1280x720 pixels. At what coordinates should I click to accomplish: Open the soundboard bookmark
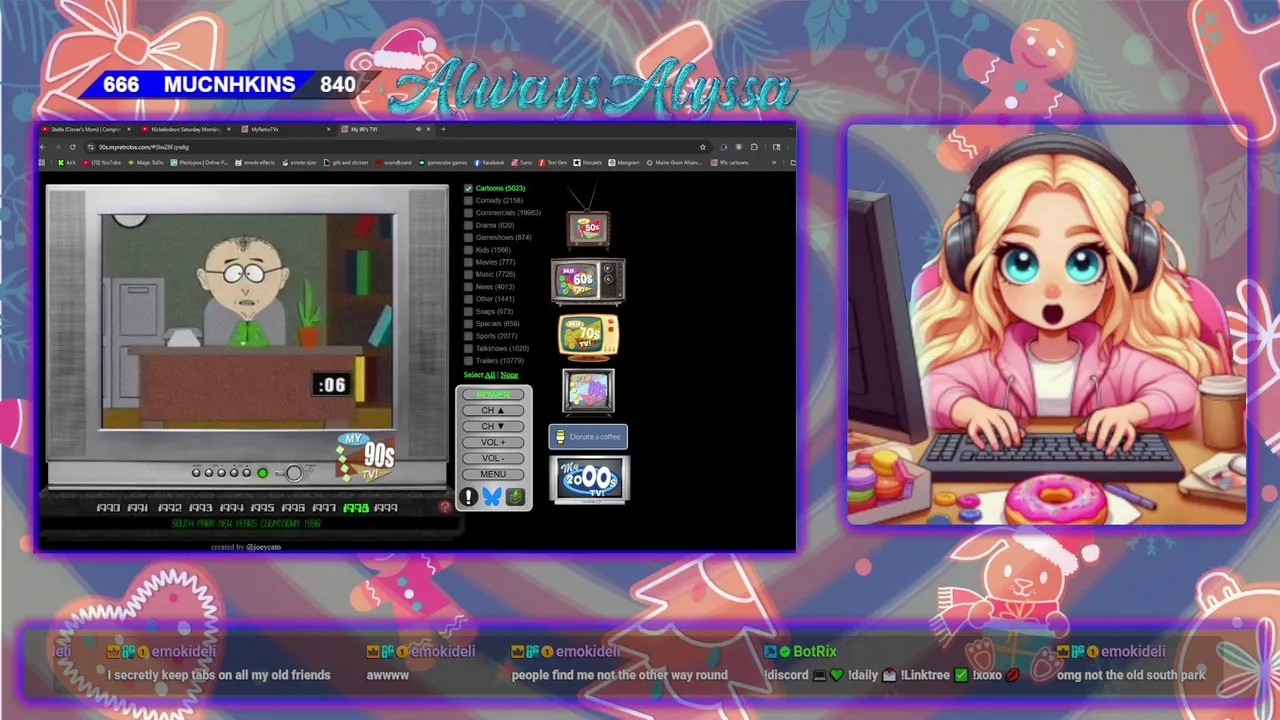point(393,162)
